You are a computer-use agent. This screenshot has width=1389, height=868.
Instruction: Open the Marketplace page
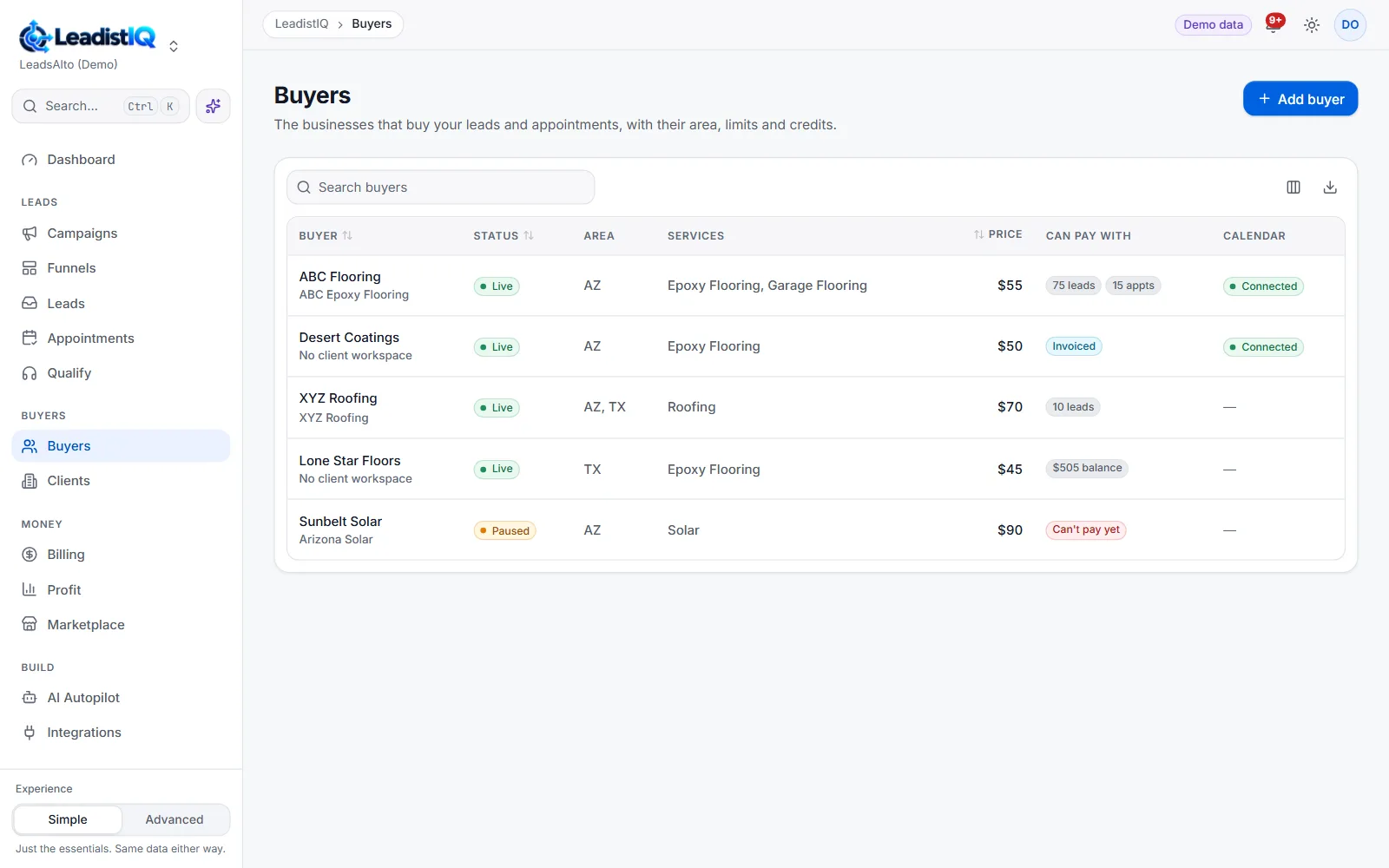point(121,625)
